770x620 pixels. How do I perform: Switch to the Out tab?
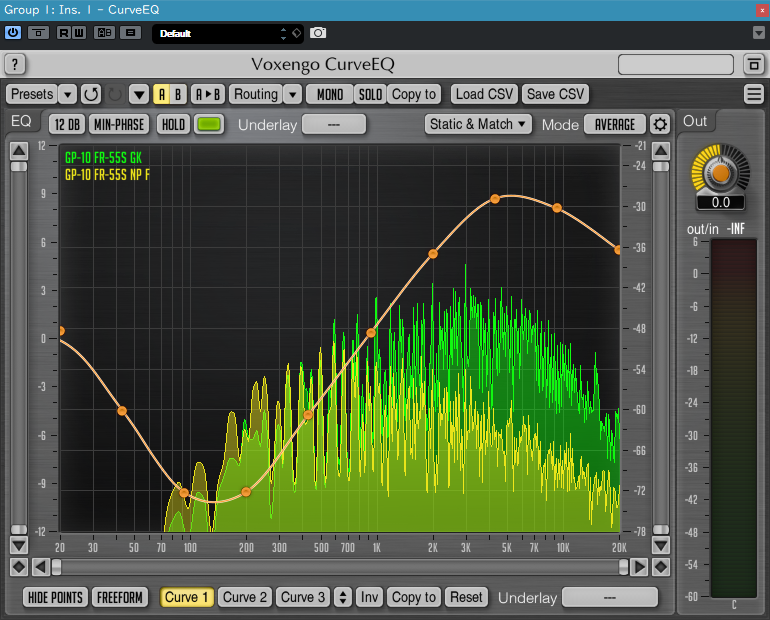pos(695,121)
